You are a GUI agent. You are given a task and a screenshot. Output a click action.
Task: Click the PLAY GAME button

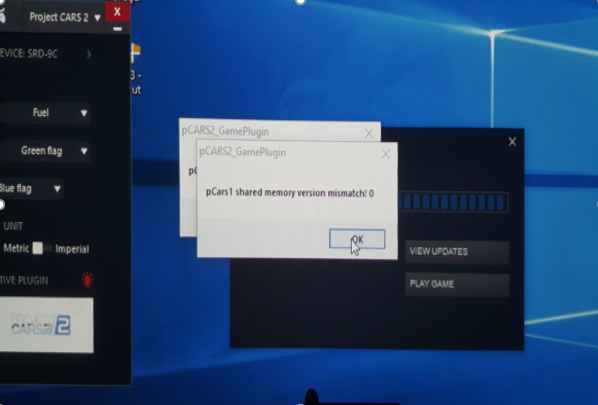tap(457, 284)
